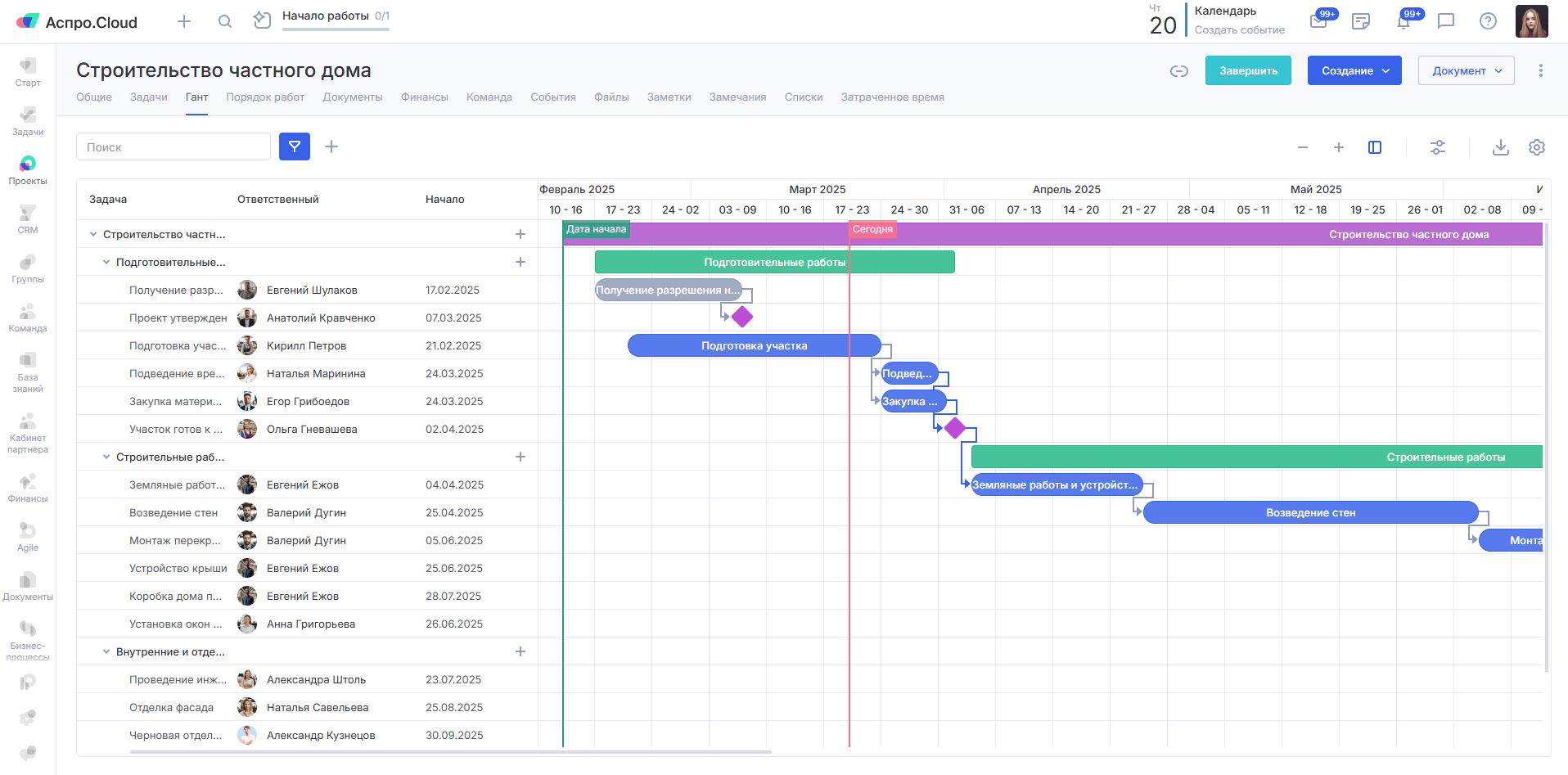Click the download export icon
Screen dimensions: 1568x775
pyautogui.click(x=1500, y=147)
